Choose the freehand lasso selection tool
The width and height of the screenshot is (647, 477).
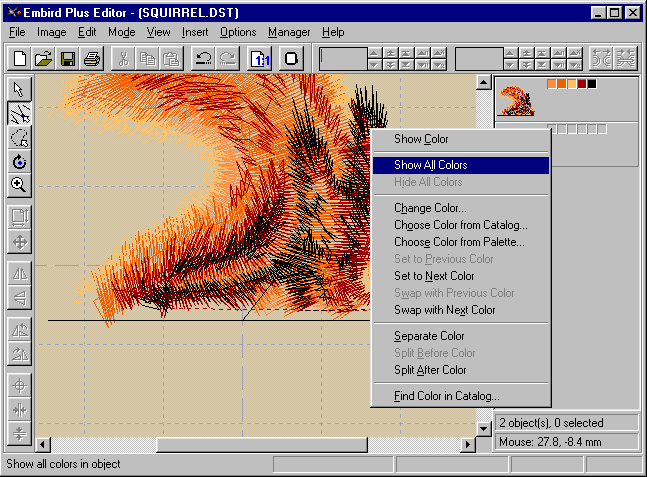(19, 137)
